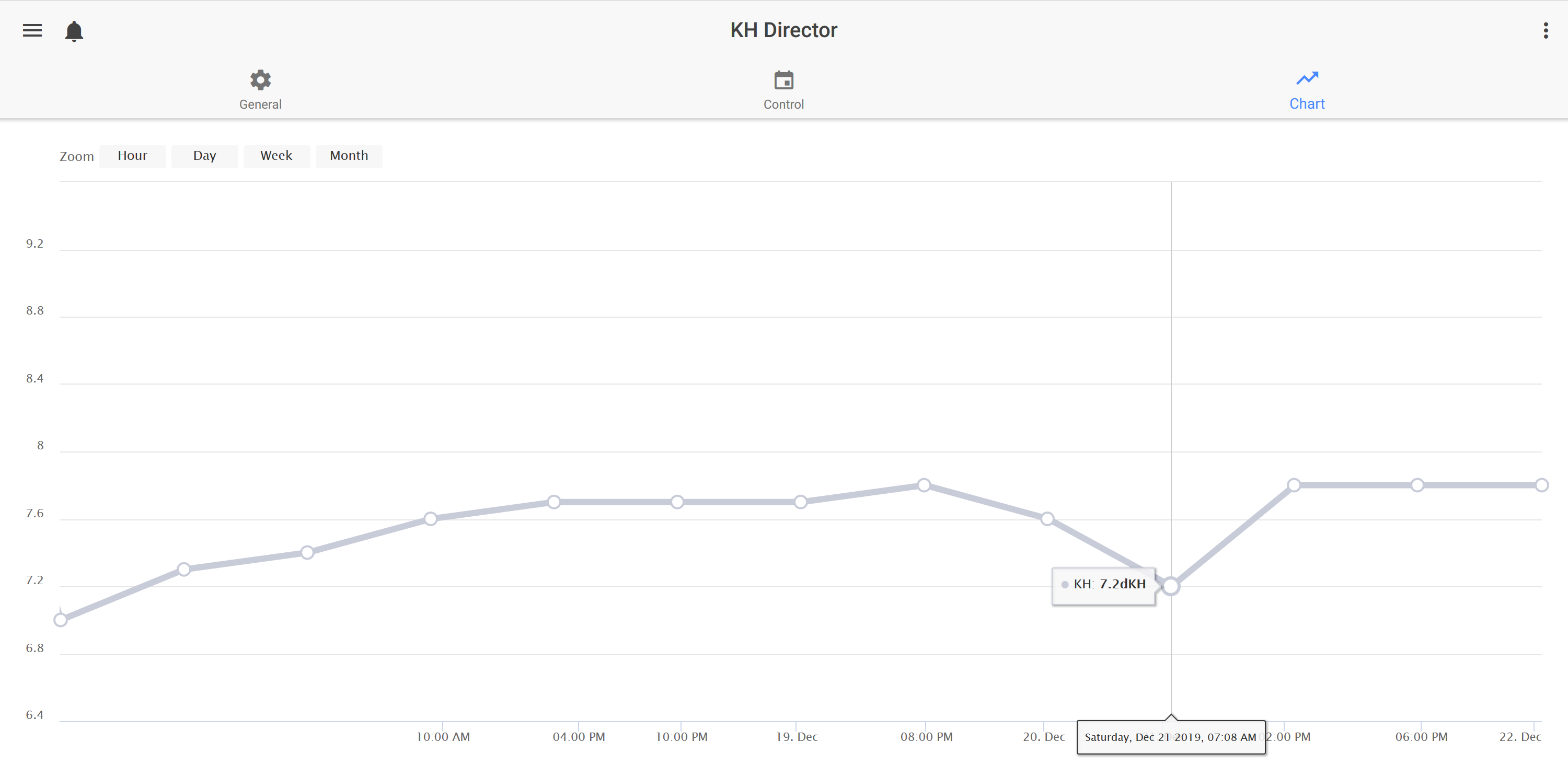Open the three-dot overflow menu
Screen dimensions: 1568x766
tap(1545, 30)
